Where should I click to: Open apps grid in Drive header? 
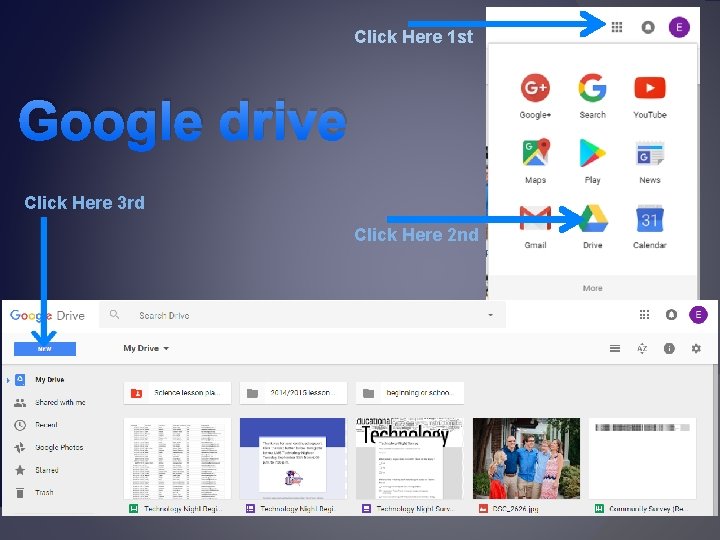[x=644, y=315]
